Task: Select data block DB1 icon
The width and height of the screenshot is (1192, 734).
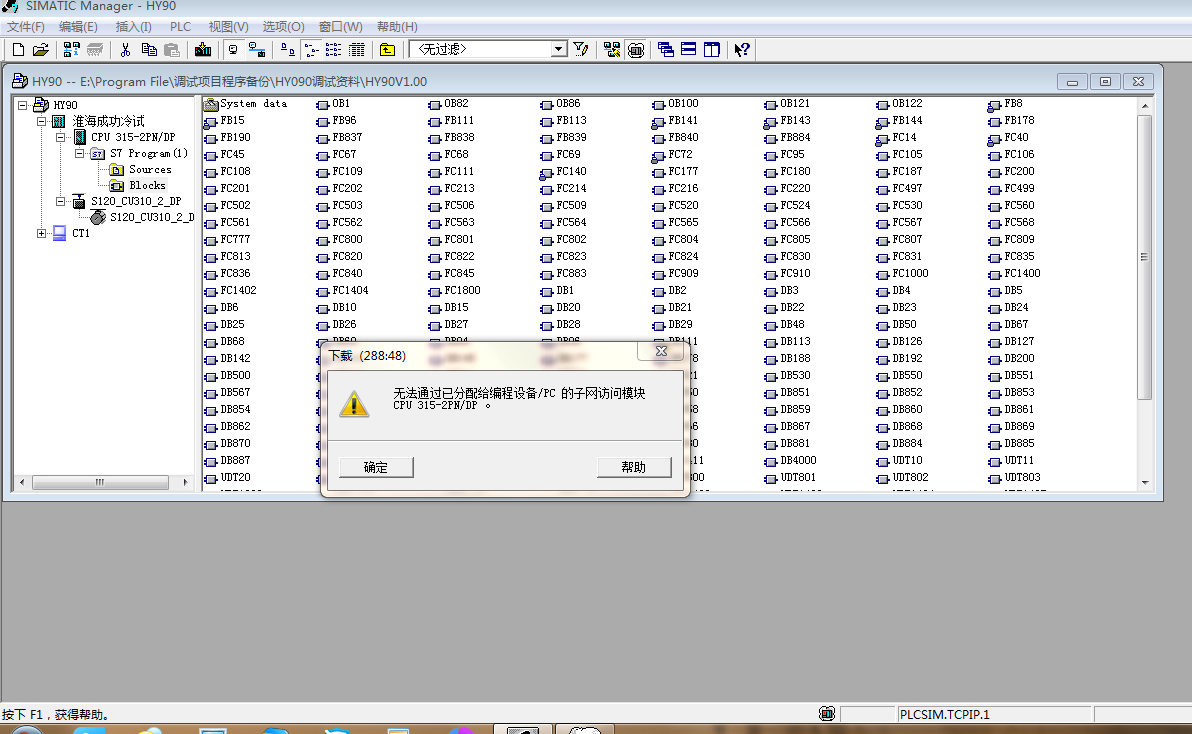Action: tap(547, 291)
